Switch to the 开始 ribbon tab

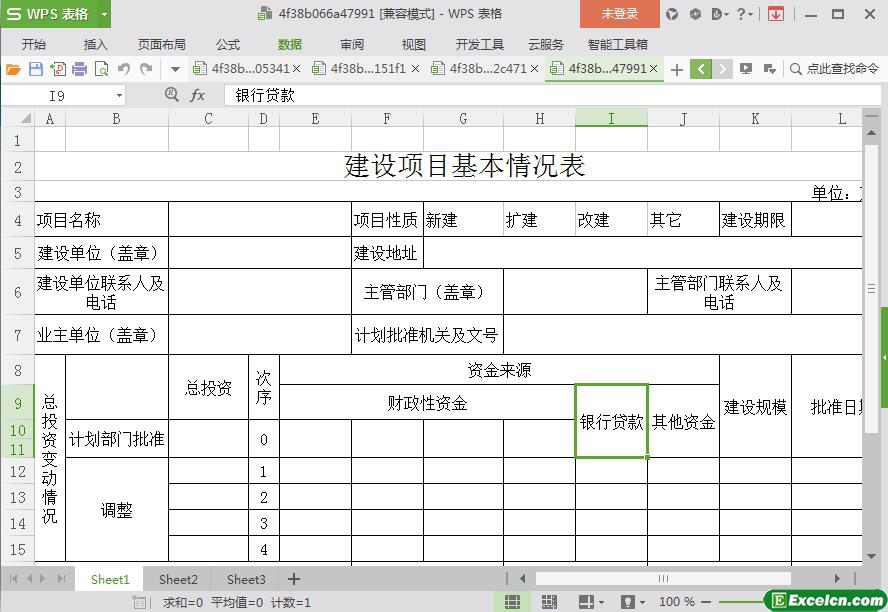pos(33,44)
